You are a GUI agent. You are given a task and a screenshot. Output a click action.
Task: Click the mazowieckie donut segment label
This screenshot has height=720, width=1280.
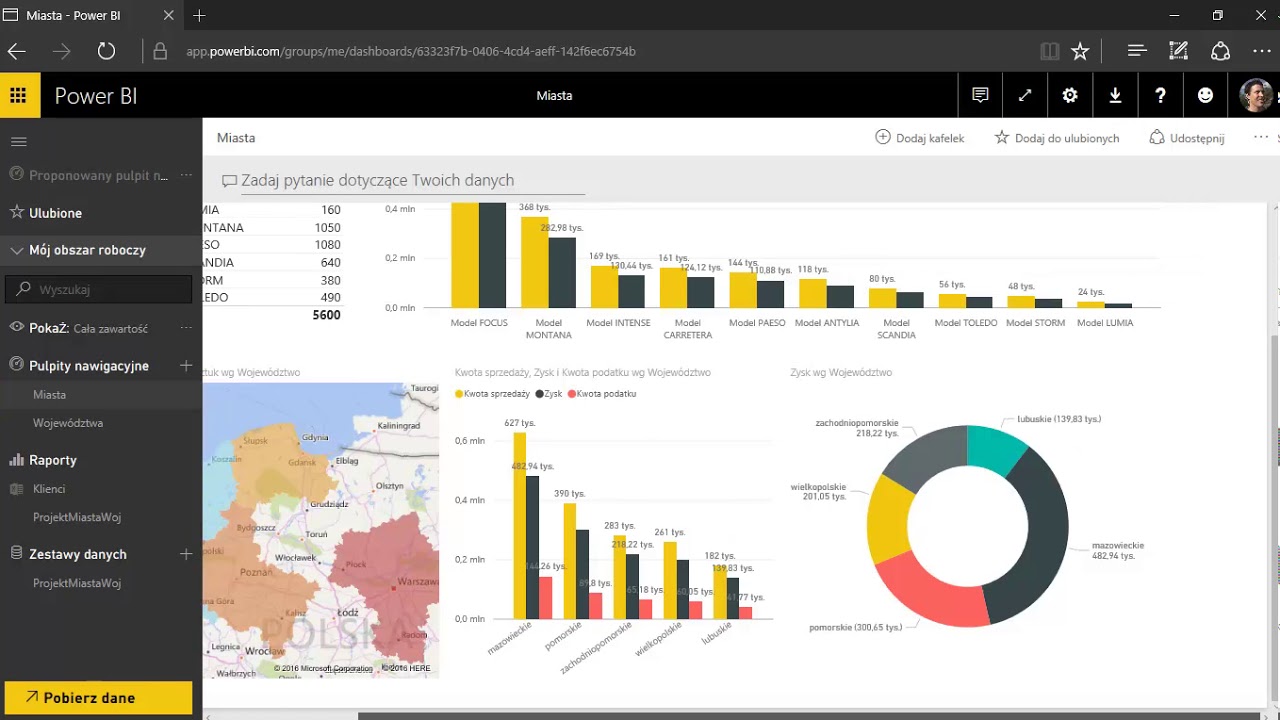pos(1118,551)
